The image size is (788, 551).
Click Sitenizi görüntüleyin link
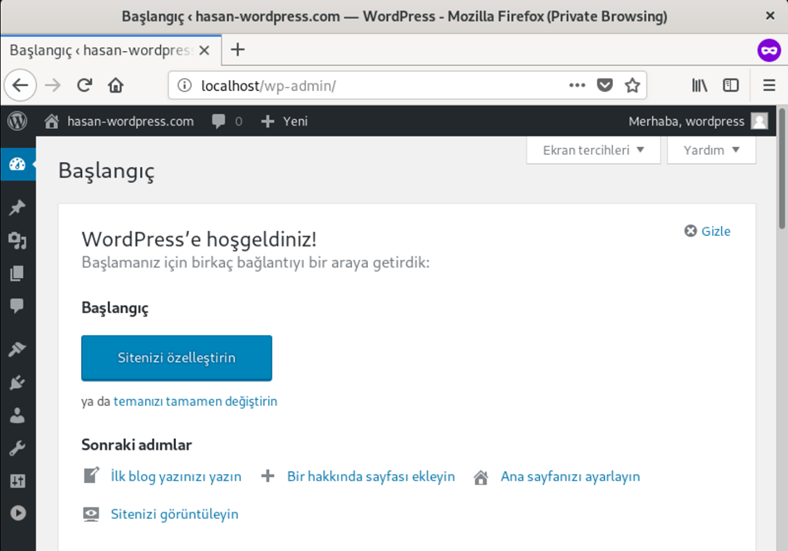click(174, 514)
